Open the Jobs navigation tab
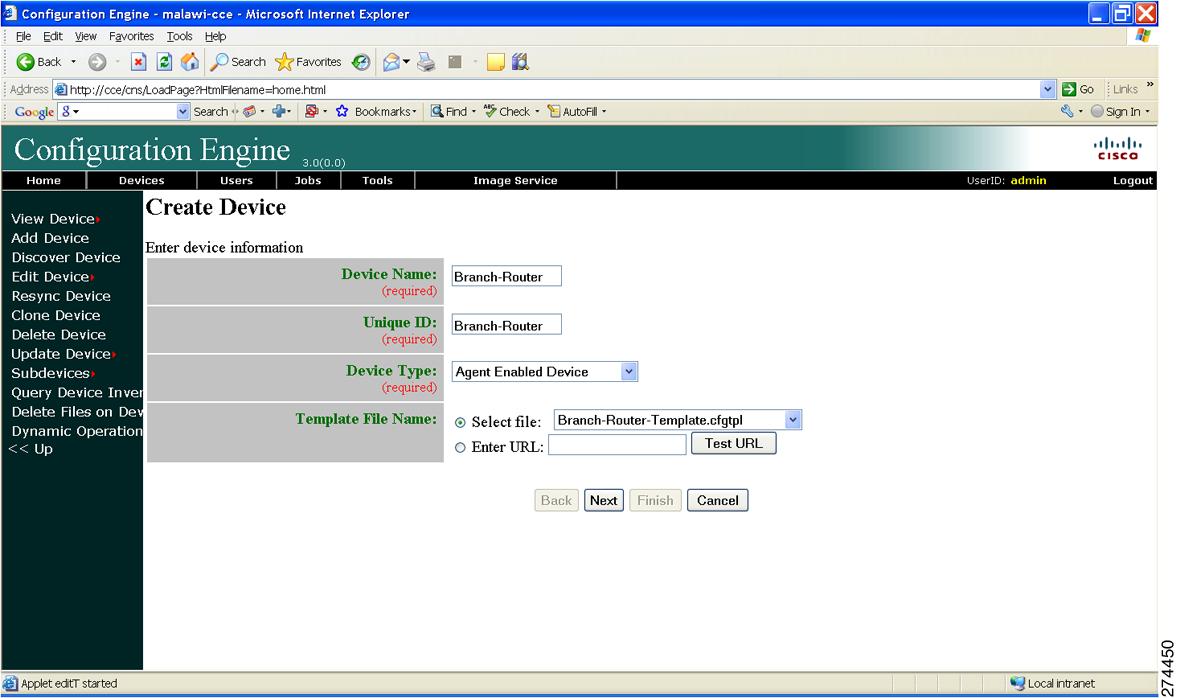1180x698 pixels. (308, 181)
